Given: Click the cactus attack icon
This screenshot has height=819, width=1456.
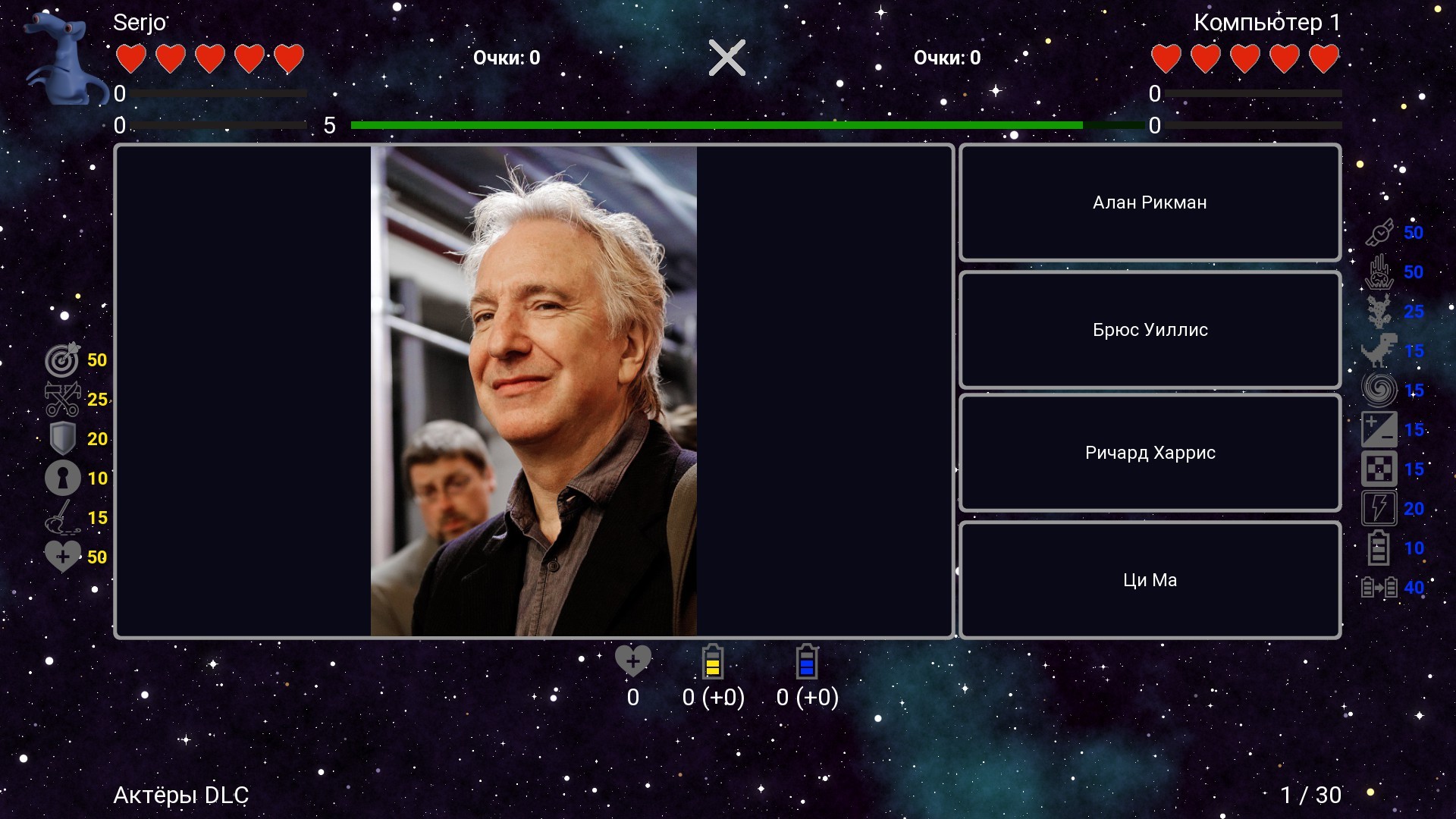Looking at the screenshot, I should click(1379, 312).
